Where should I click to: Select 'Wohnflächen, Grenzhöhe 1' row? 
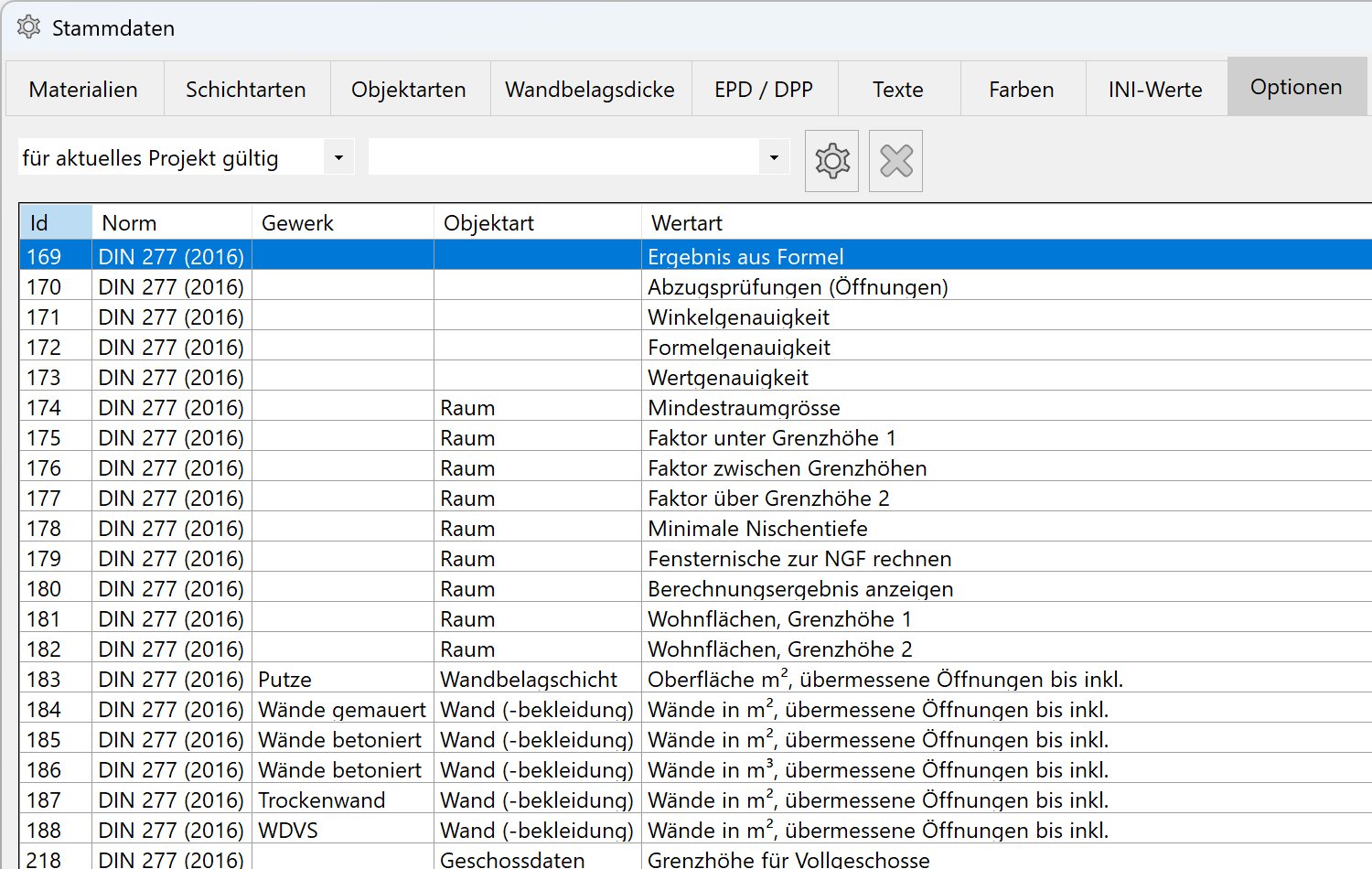pyautogui.click(x=695, y=618)
